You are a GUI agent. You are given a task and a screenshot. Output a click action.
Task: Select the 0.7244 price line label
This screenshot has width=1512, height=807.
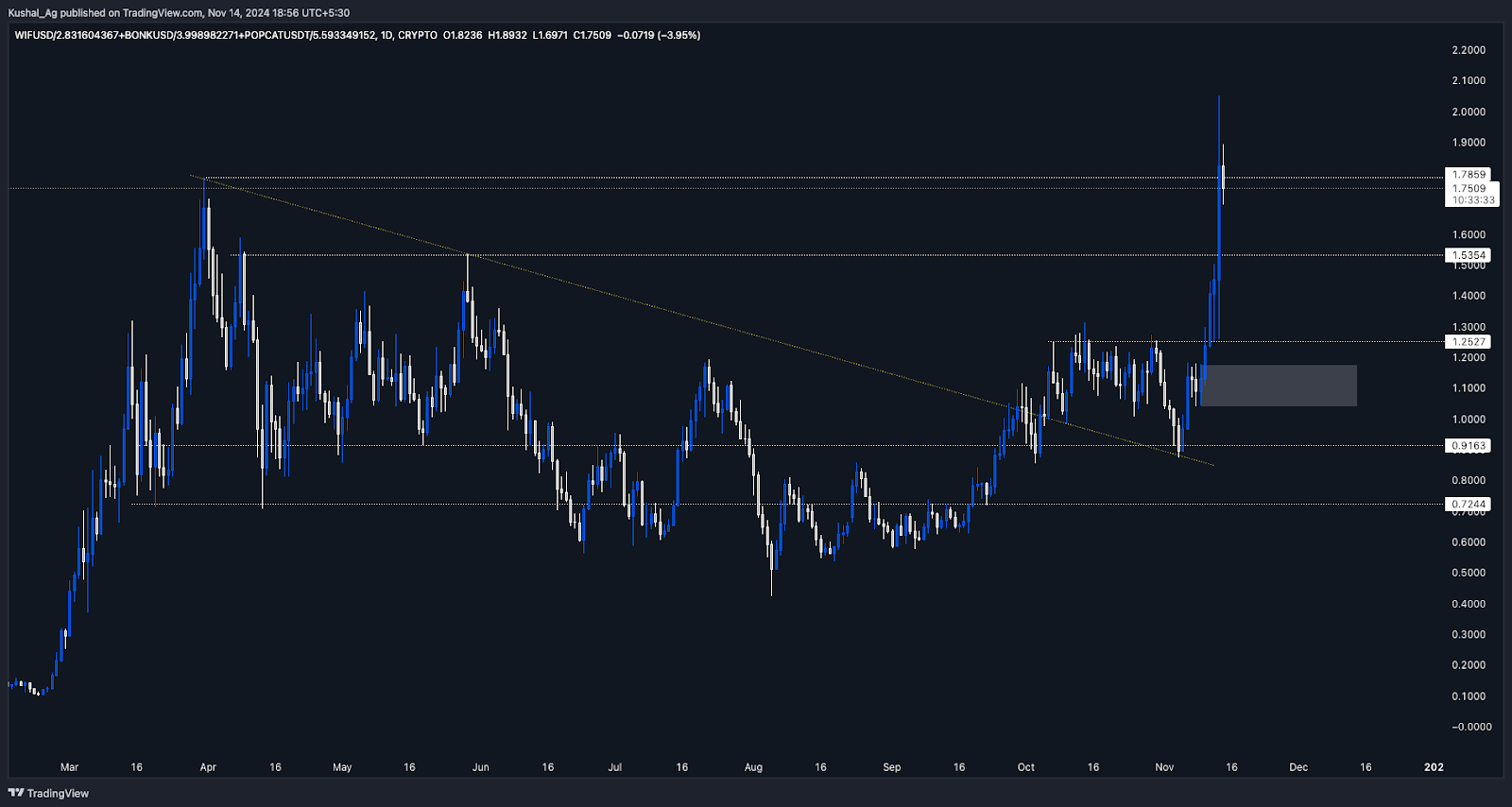coord(1469,505)
